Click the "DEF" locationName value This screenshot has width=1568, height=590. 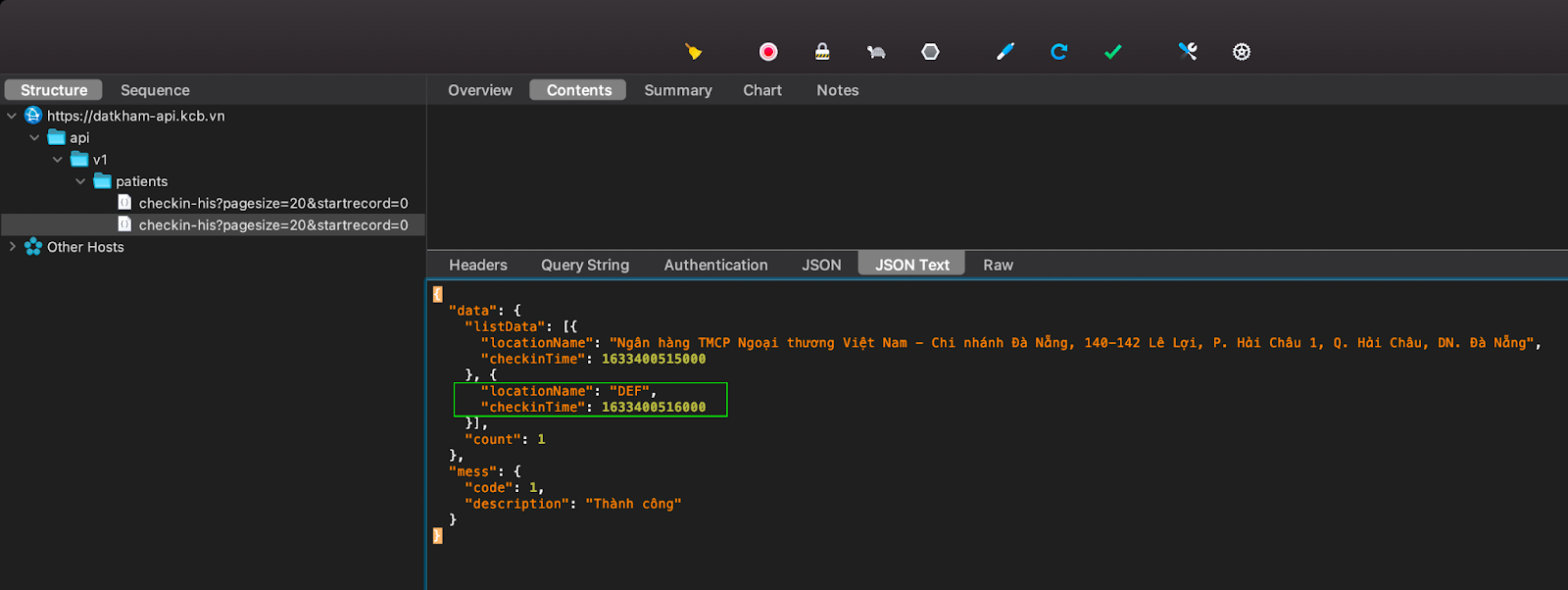(629, 391)
